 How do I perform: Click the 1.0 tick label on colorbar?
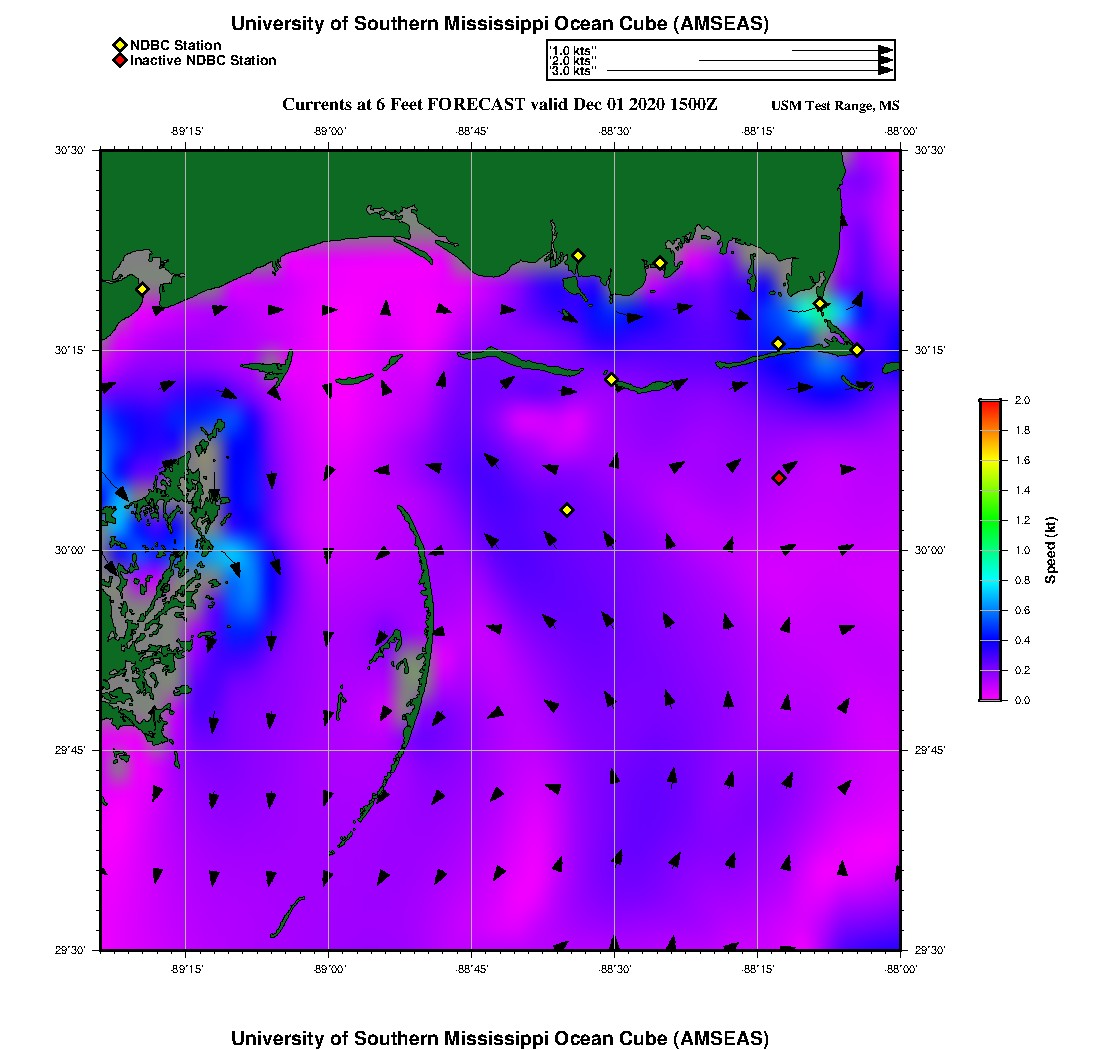1022,550
